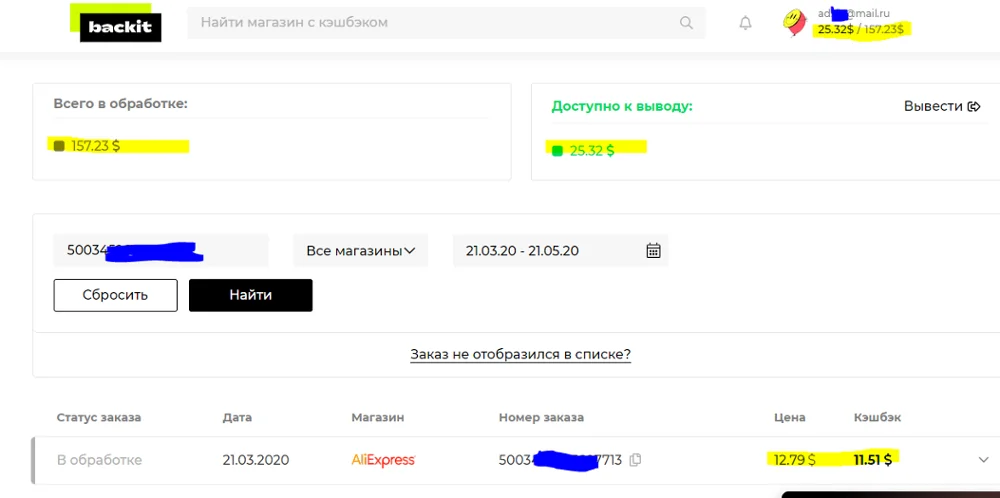Screen dimensions: 1000x498
Task: Click the Доступно к выводу label
Action: (622, 106)
